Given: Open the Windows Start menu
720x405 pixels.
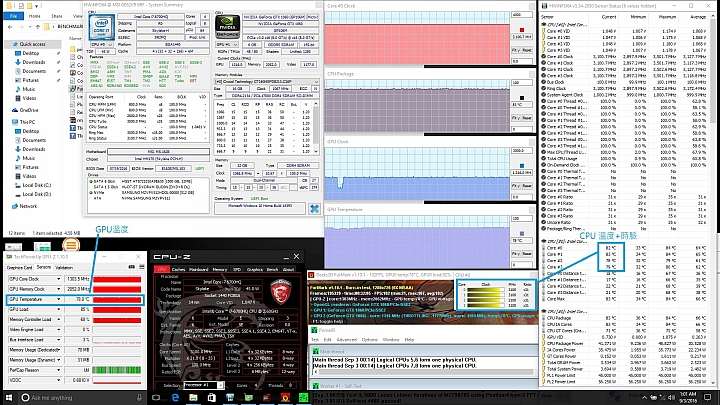Looking at the screenshot, I should click(9, 398).
